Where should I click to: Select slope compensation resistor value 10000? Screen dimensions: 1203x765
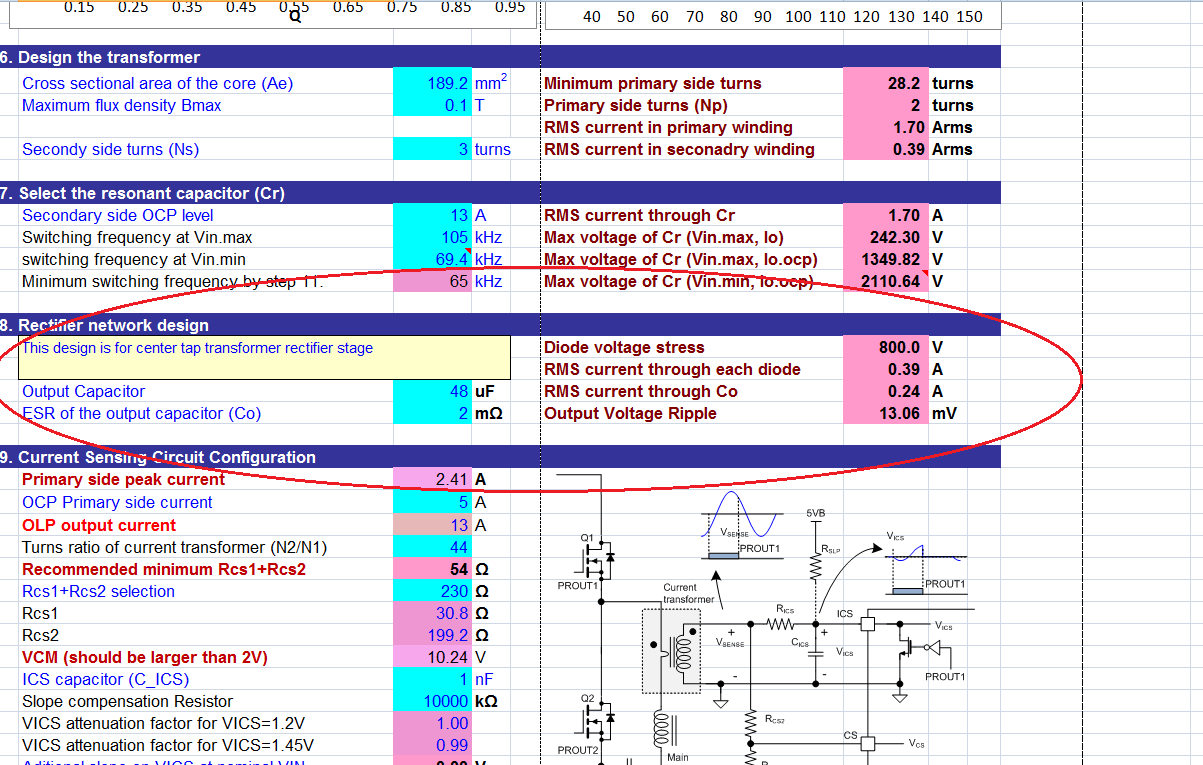click(433, 701)
